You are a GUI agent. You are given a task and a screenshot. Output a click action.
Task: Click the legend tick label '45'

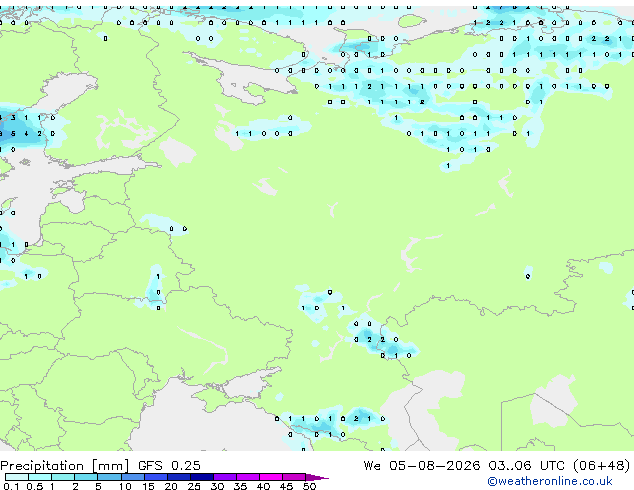[286, 486]
